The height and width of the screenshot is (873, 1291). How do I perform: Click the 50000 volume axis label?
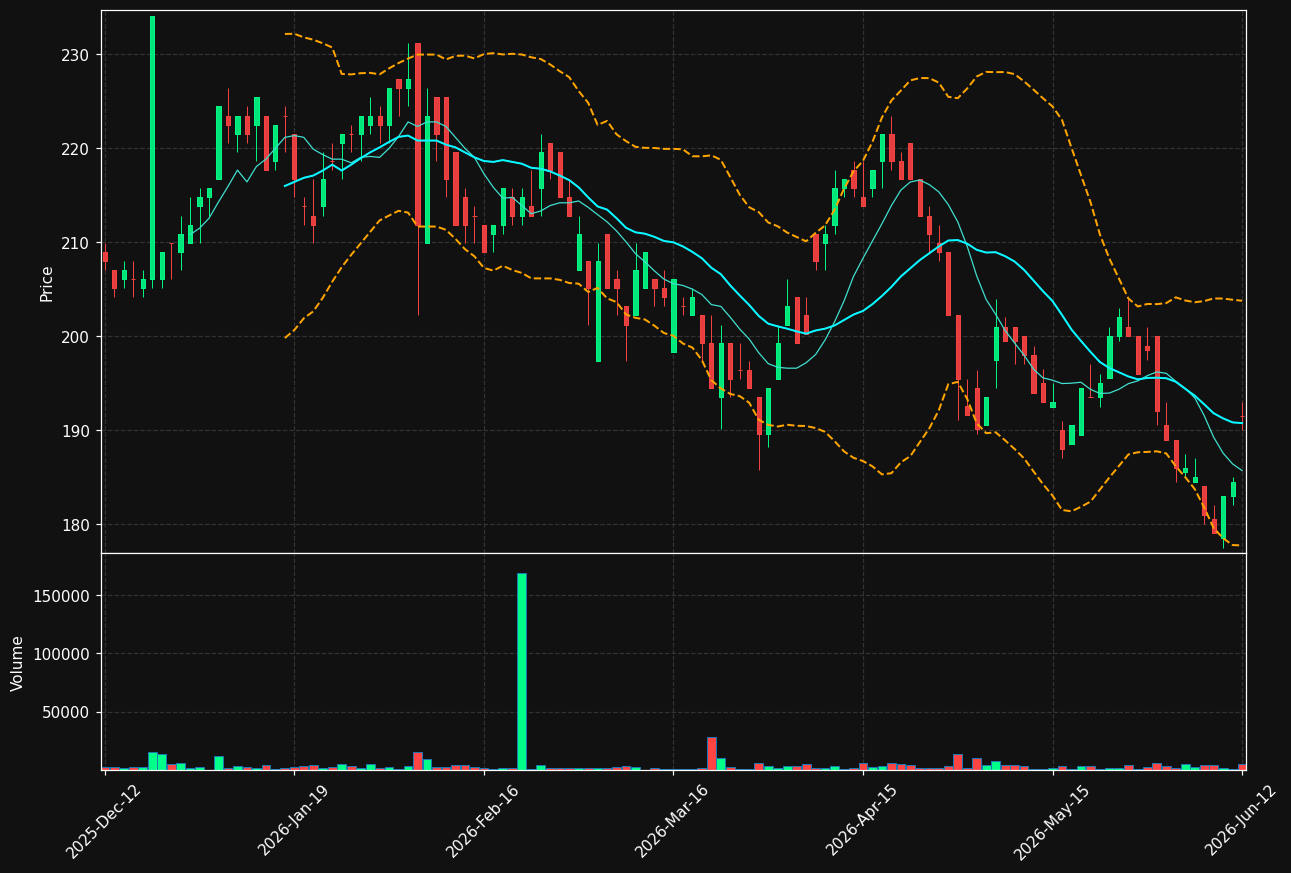click(66, 712)
